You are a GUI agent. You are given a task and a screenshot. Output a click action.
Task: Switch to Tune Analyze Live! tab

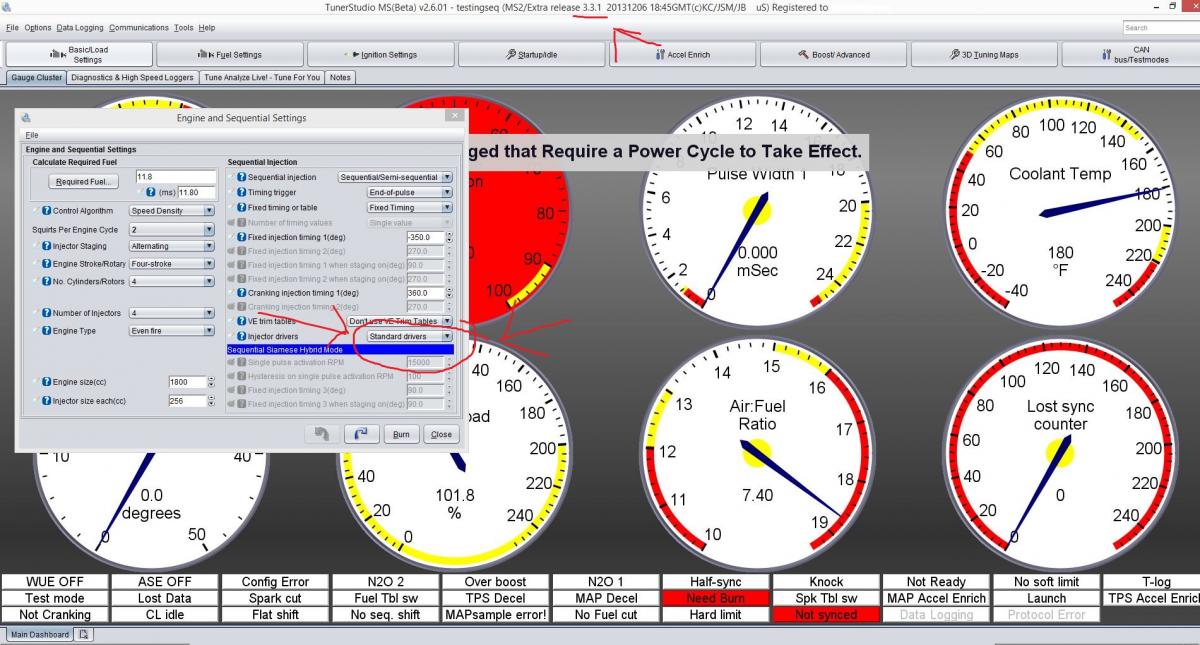(262, 77)
